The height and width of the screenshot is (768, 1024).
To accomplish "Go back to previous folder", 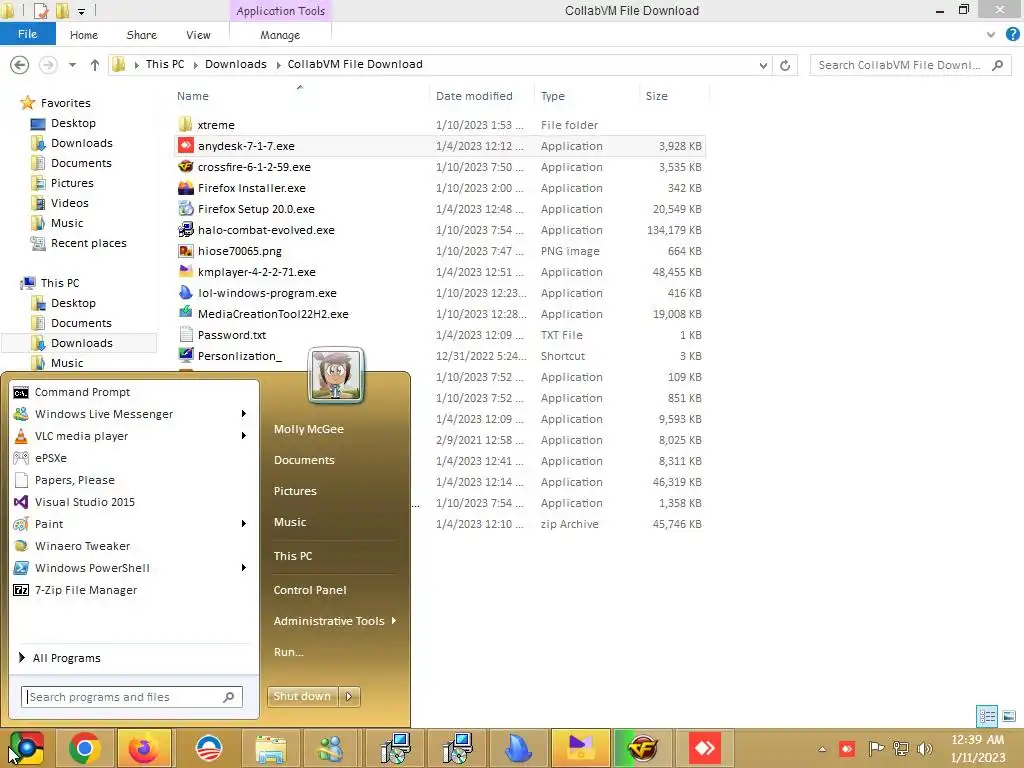I will (20, 65).
